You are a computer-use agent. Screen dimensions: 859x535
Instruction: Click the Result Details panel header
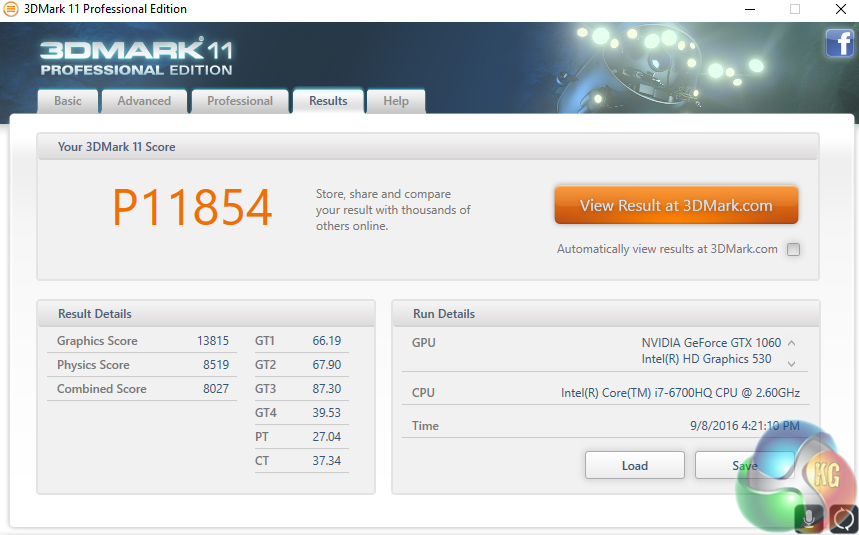(x=206, y=314)
